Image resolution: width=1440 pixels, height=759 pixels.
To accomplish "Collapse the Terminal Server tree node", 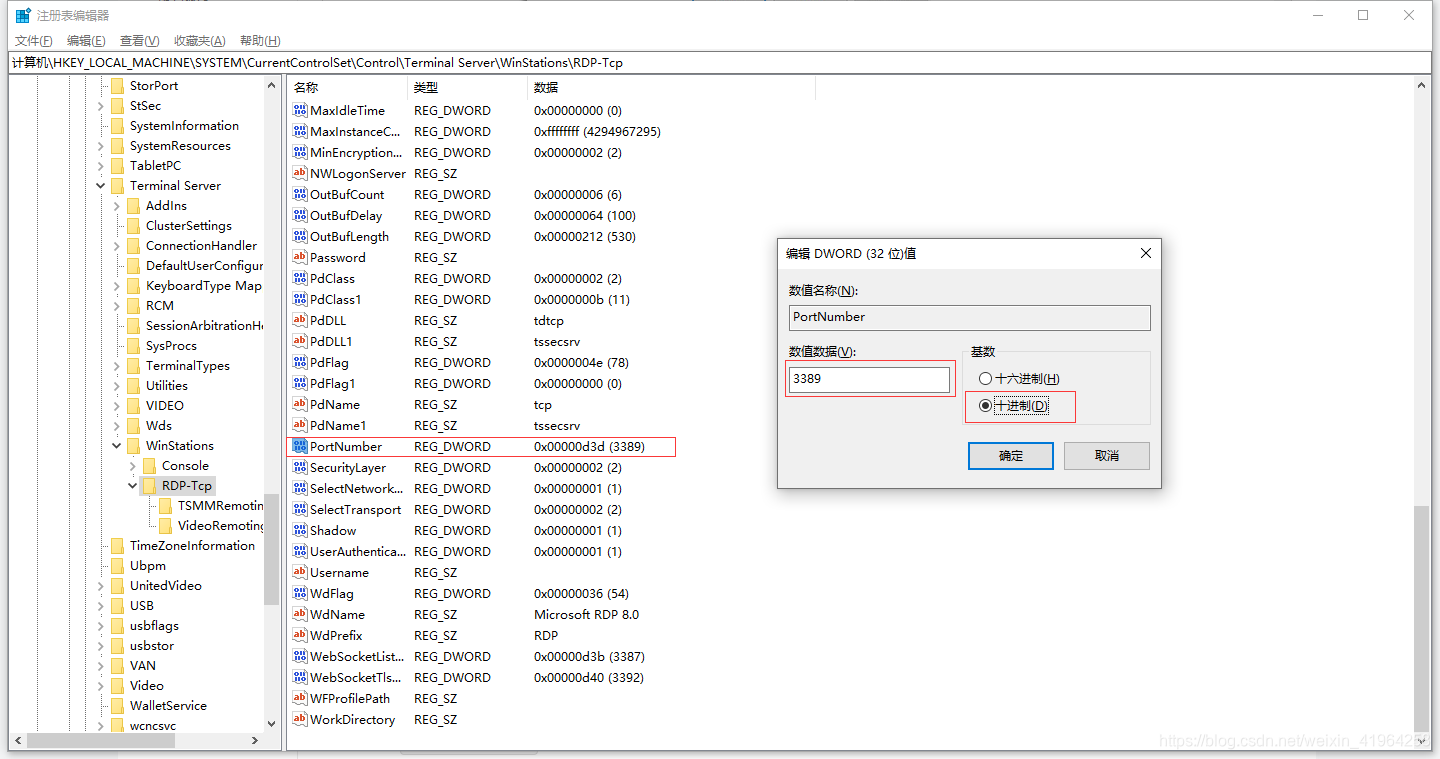I will 101,185.
